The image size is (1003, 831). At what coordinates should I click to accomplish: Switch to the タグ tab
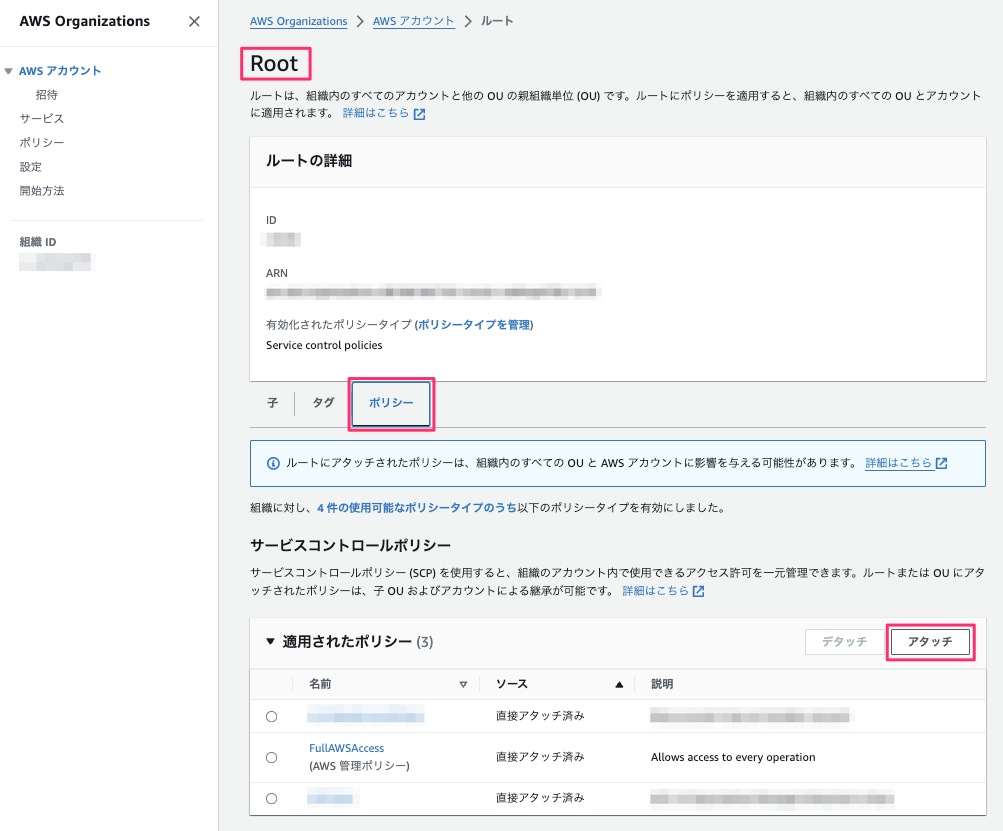click(323, 403)
